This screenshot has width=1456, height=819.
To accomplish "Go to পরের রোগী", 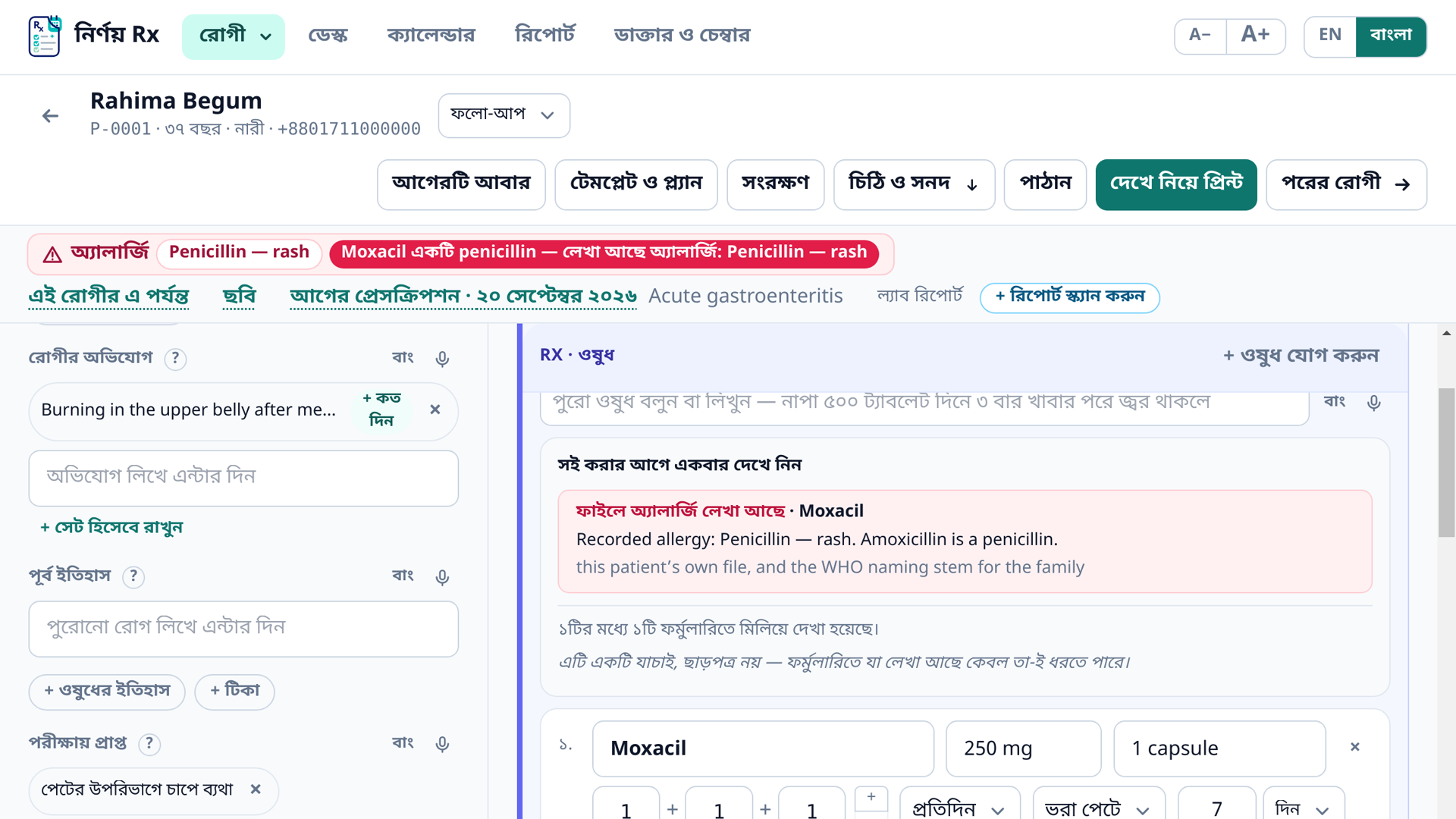I will [1346, 184].
